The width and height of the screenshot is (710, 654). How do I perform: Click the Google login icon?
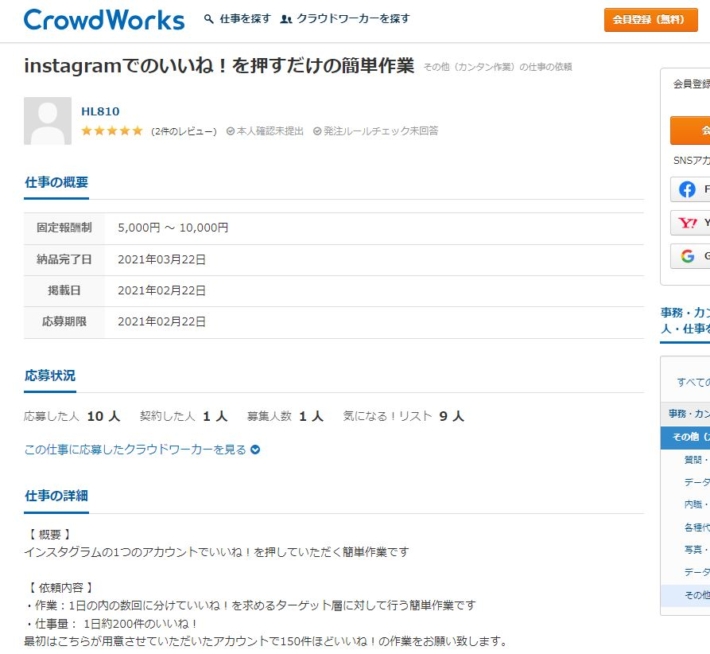click(687, 256)
